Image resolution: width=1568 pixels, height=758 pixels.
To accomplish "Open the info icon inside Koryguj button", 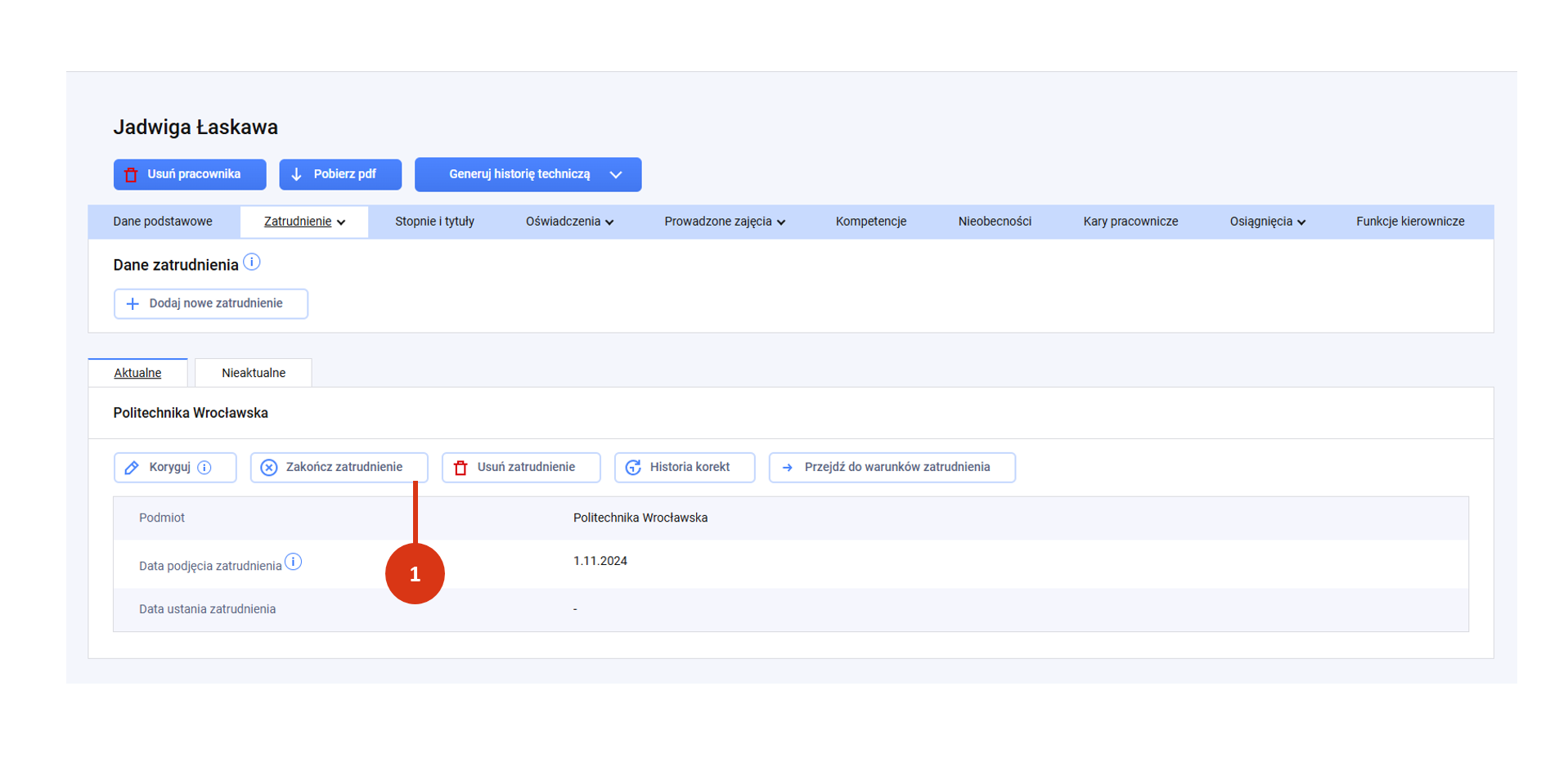I will pos(204,468).
